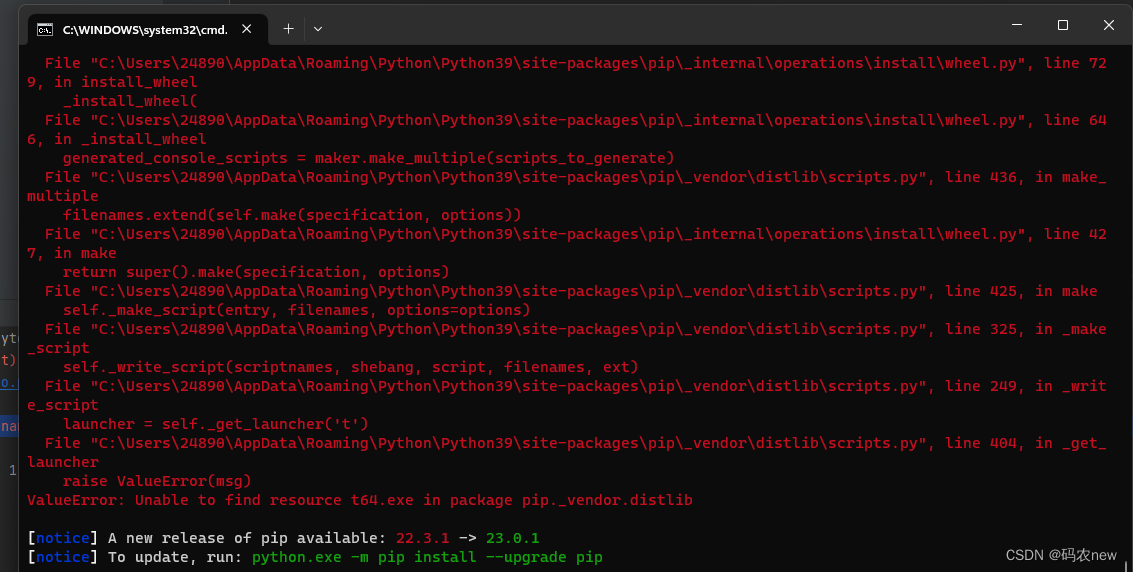Click the '_install_wheel(' line
Image resolution: width=1133 pixels, height=572 pixels.
(x=130, y=101)
